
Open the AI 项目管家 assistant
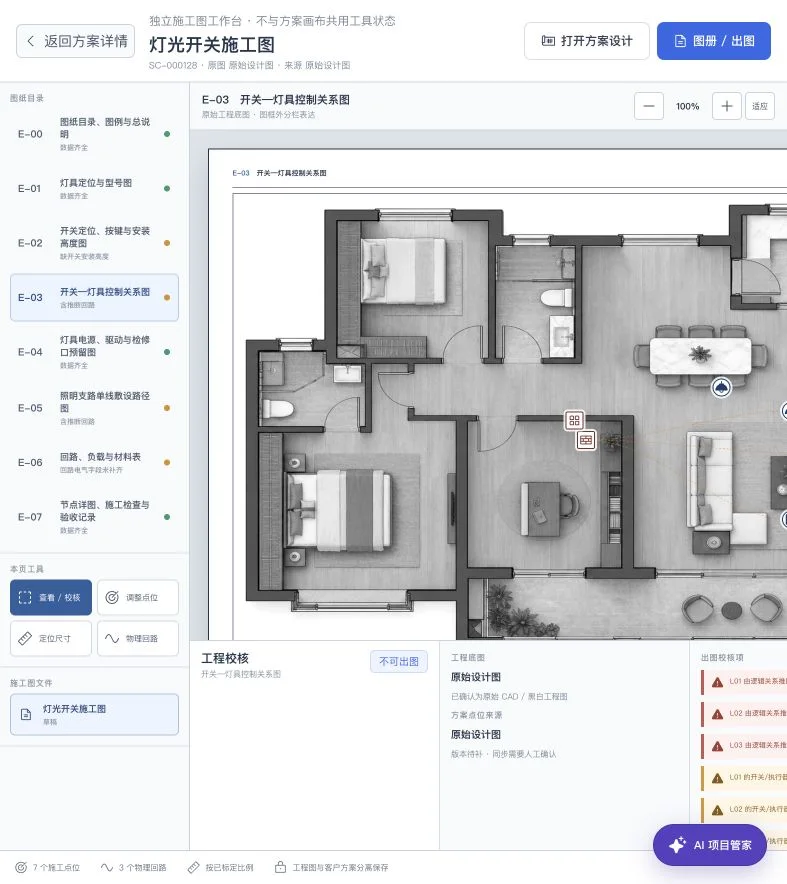coord(710,845)
